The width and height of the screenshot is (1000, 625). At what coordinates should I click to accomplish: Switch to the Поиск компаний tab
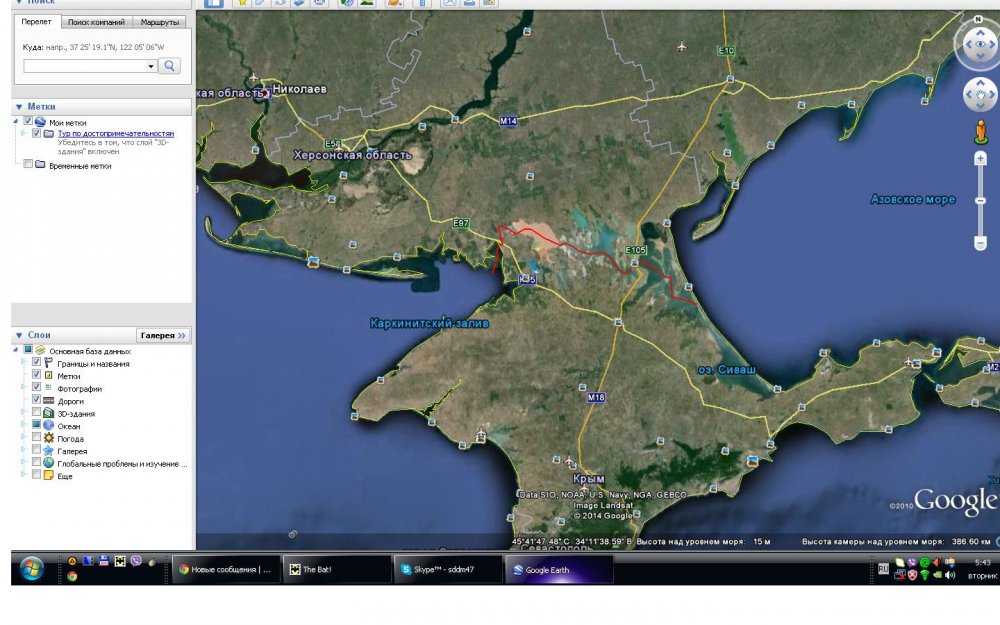click(x=97, y=21)
